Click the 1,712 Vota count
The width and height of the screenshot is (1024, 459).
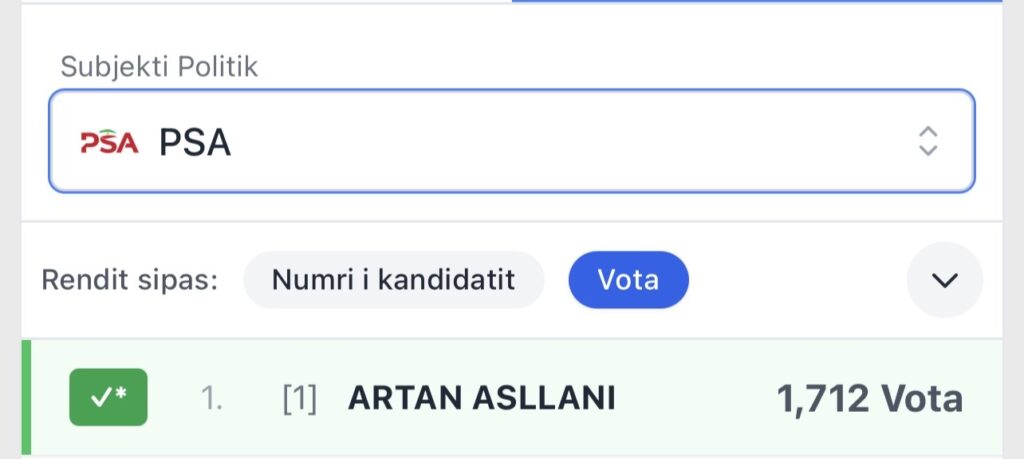pyautogui.click(x=869, y=399)
